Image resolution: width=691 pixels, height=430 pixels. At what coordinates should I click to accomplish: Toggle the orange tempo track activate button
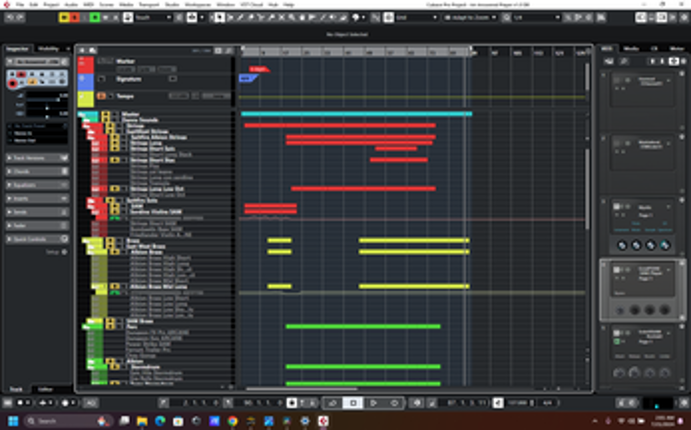coord(101,96)
